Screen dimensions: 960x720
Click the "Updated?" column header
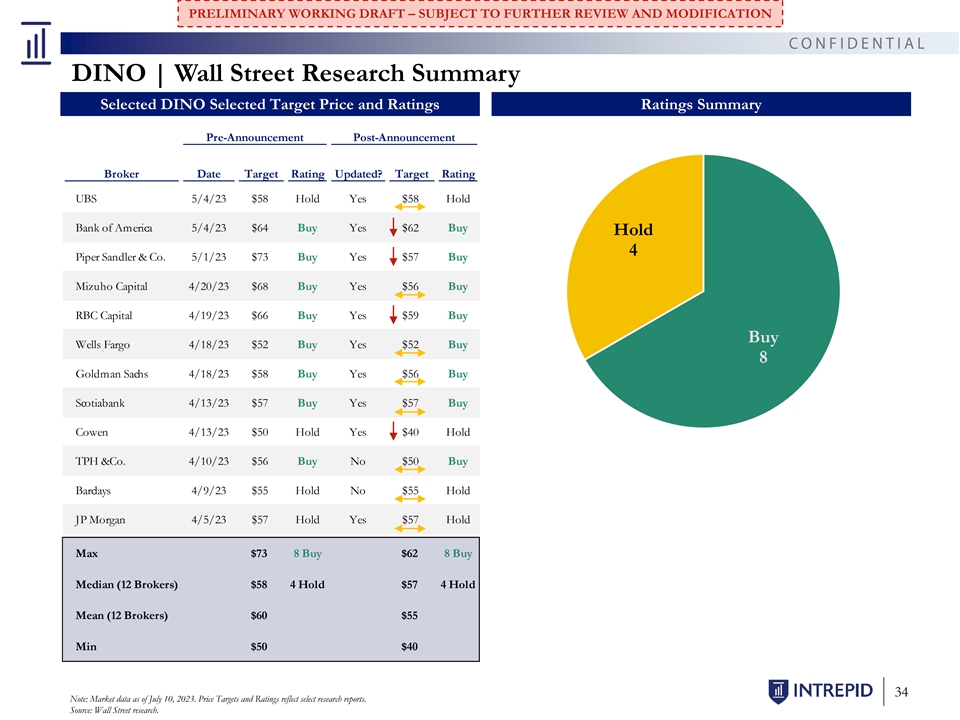coord(358,174)
